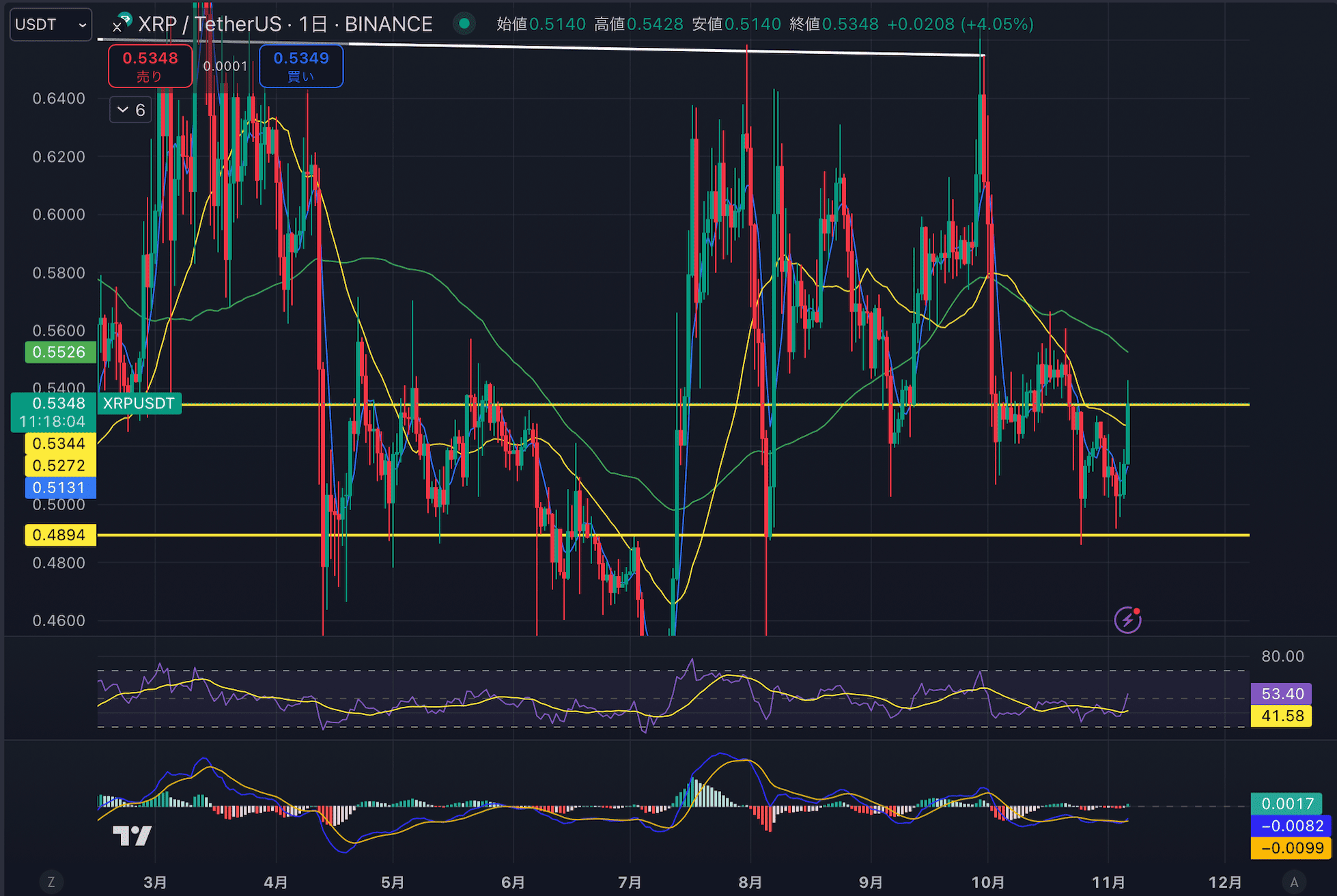1337x896 pixels.
Task: Click the 高値 0.5428 high value
Action: tap(638, 25)
